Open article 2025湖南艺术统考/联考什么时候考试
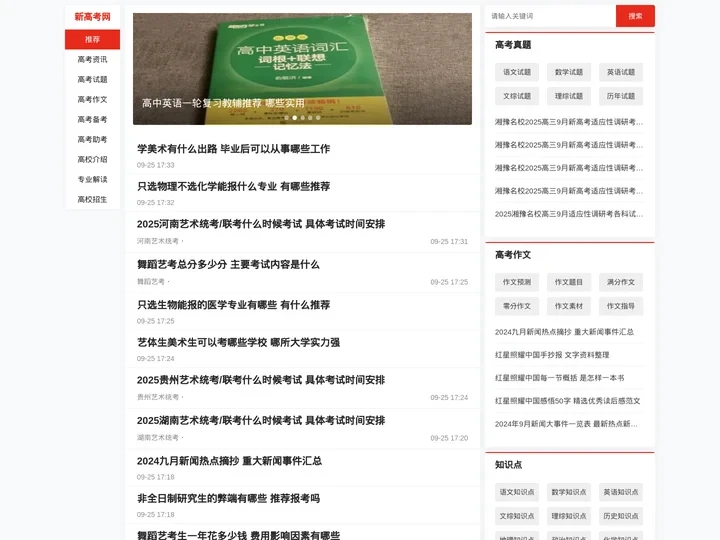The width and height of the screenshot is (720, 540). click(x=261, y=421)
